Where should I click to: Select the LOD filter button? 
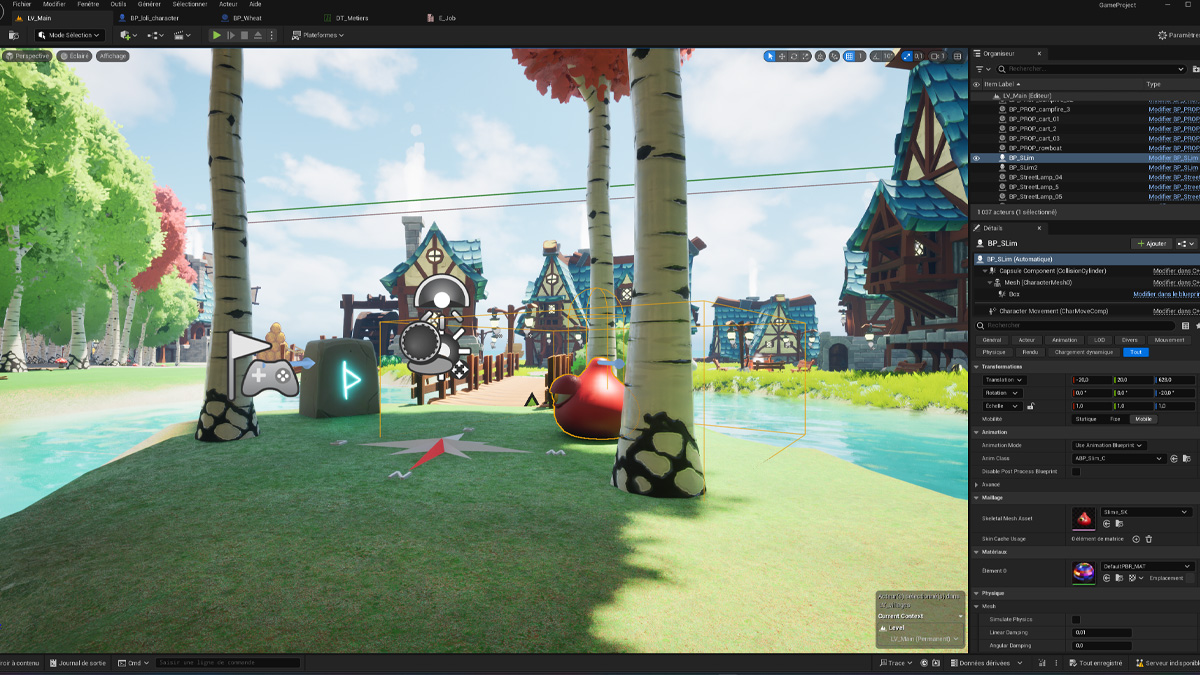pos(1100,340)
